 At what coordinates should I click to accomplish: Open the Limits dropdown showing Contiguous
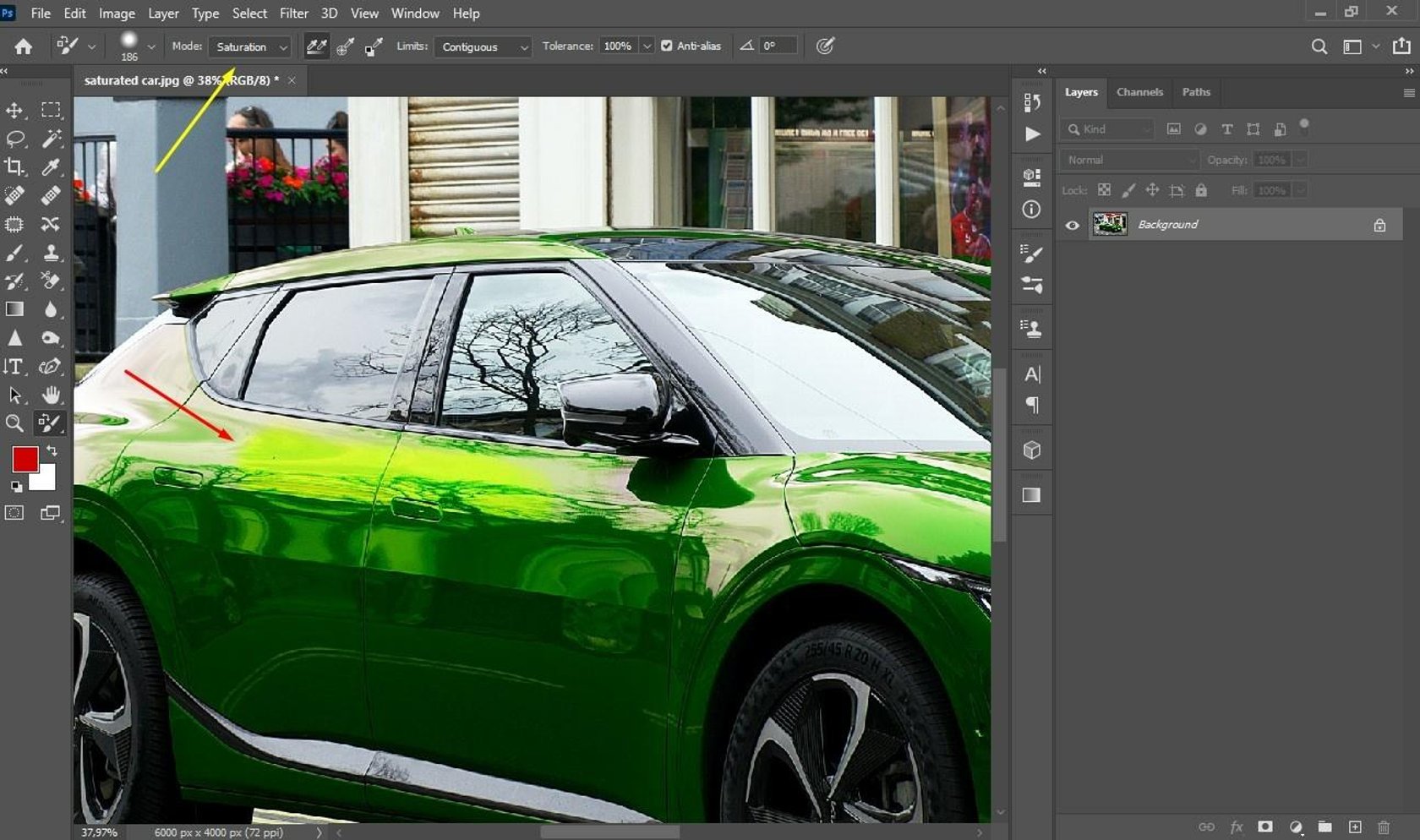[x=482, y=46]
